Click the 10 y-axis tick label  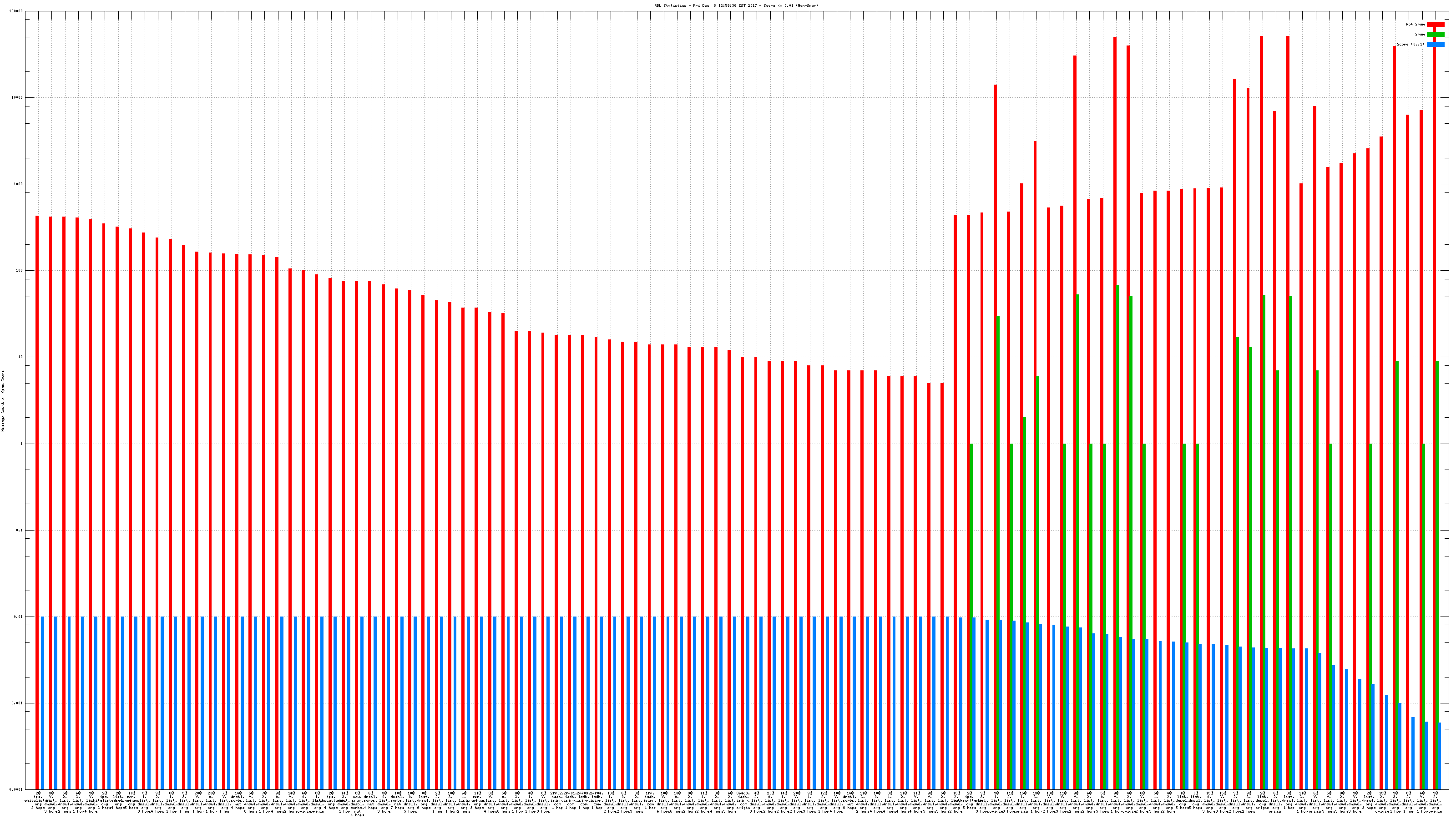pyautogui.click(x=20, y=357)
